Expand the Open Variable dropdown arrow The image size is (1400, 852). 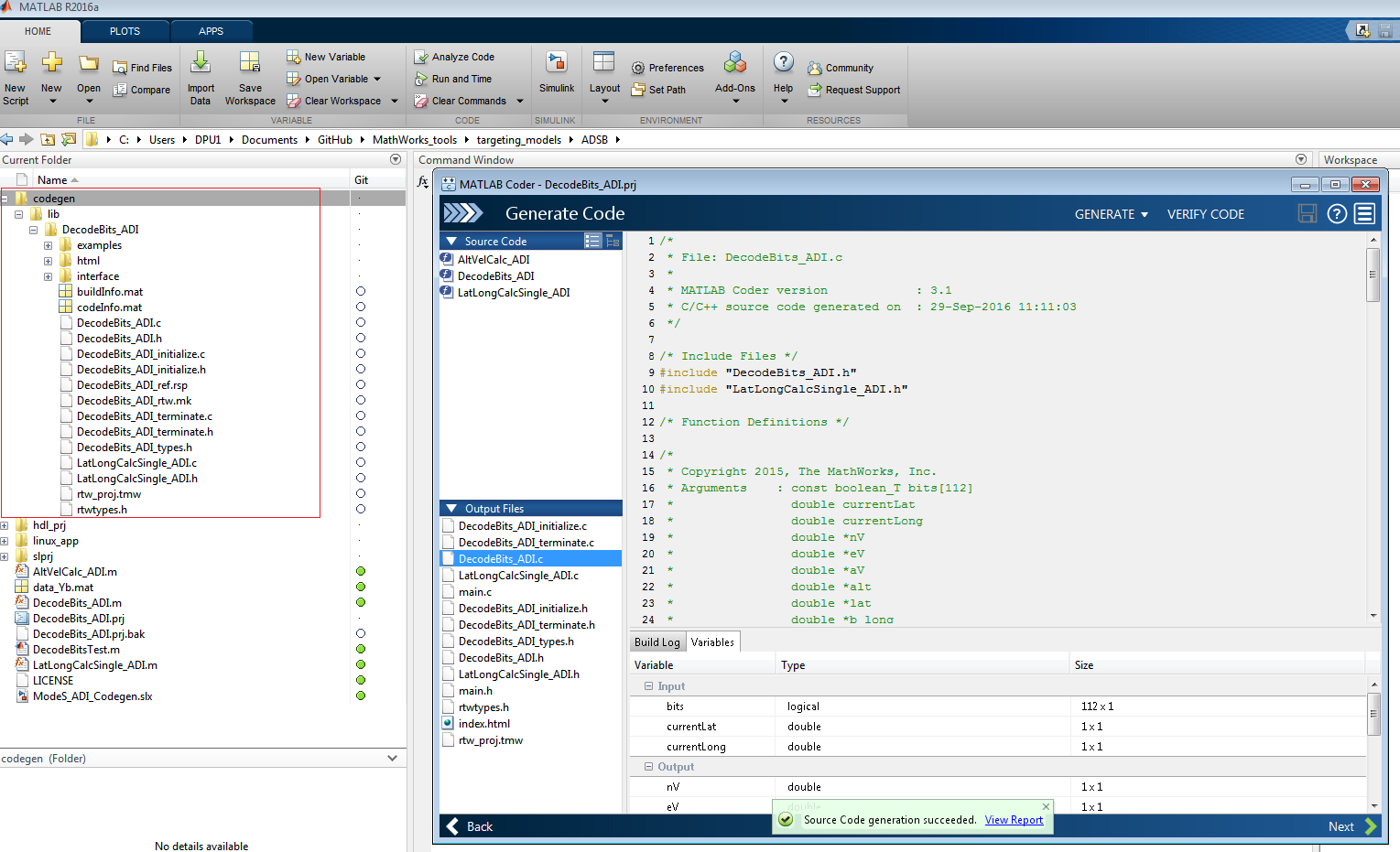pyautogui.click(x=377, y=79)
